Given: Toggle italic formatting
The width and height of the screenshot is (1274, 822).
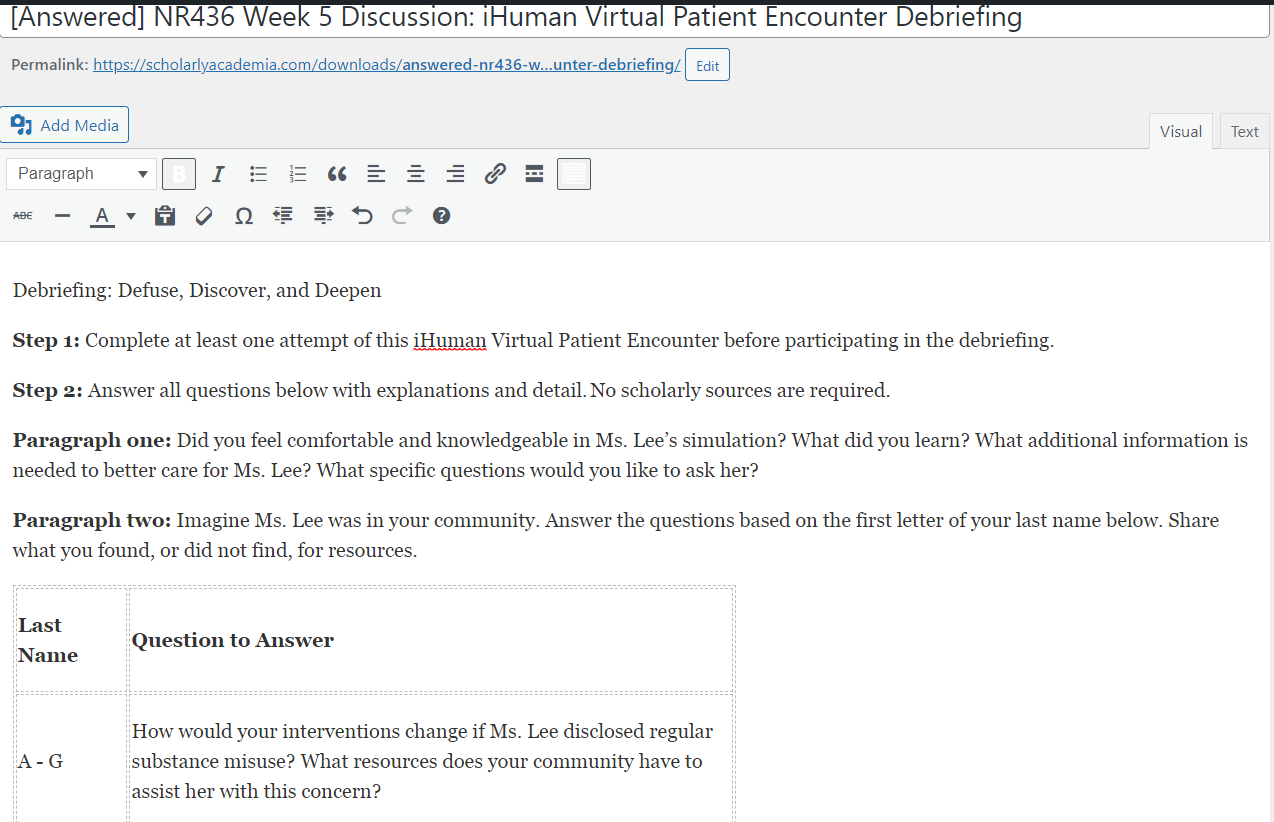Looking at the screenshot, I should 217,174.
